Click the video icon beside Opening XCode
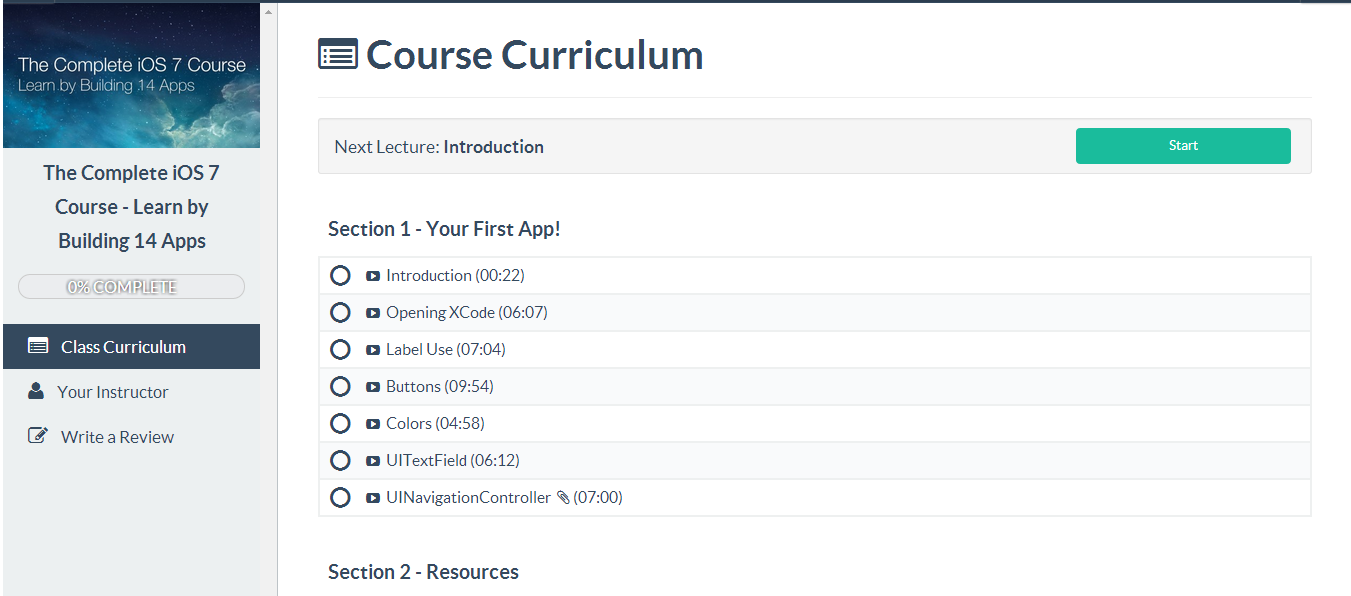Viewport: 1351px width, 596px height. [x=373, y=313]
